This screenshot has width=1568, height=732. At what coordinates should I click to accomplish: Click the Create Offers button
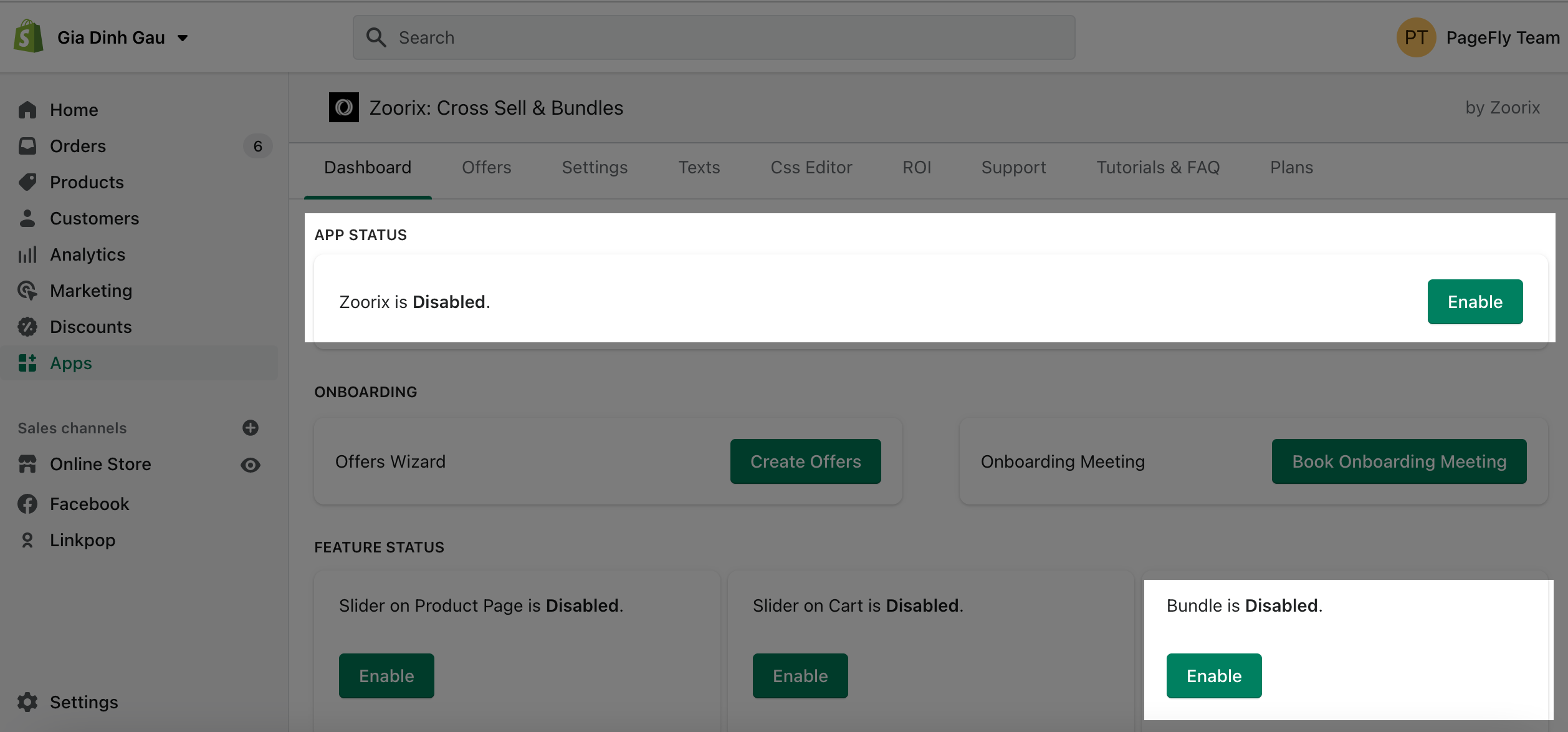[805, 461]
